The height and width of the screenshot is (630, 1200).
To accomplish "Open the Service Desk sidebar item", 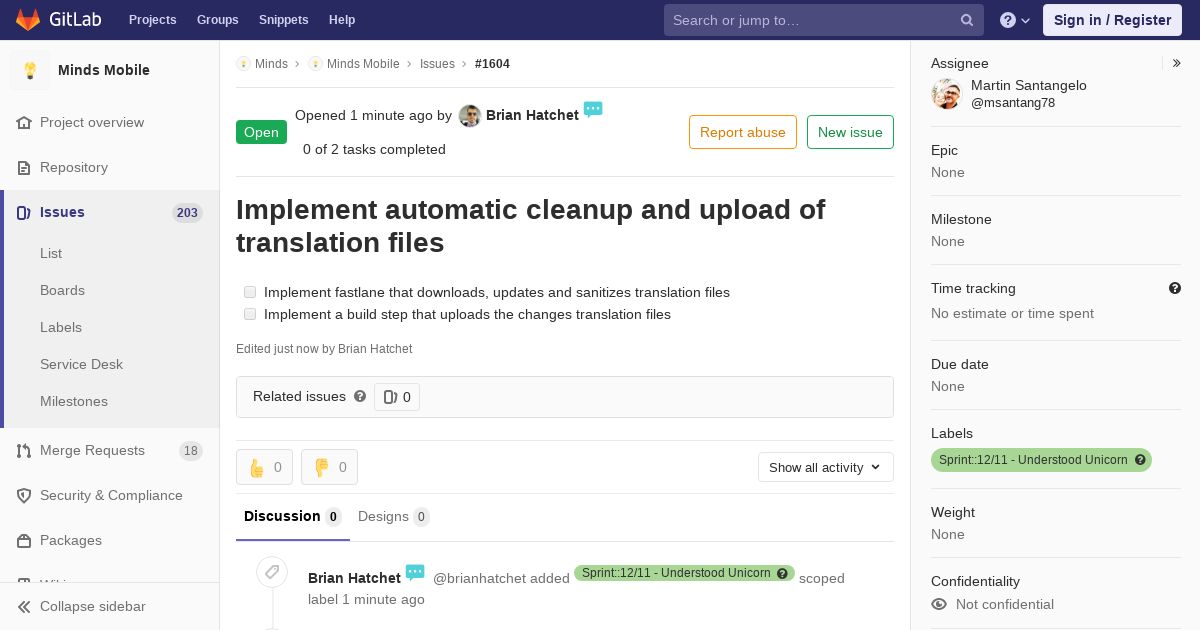I will click(x=81, y=364).
